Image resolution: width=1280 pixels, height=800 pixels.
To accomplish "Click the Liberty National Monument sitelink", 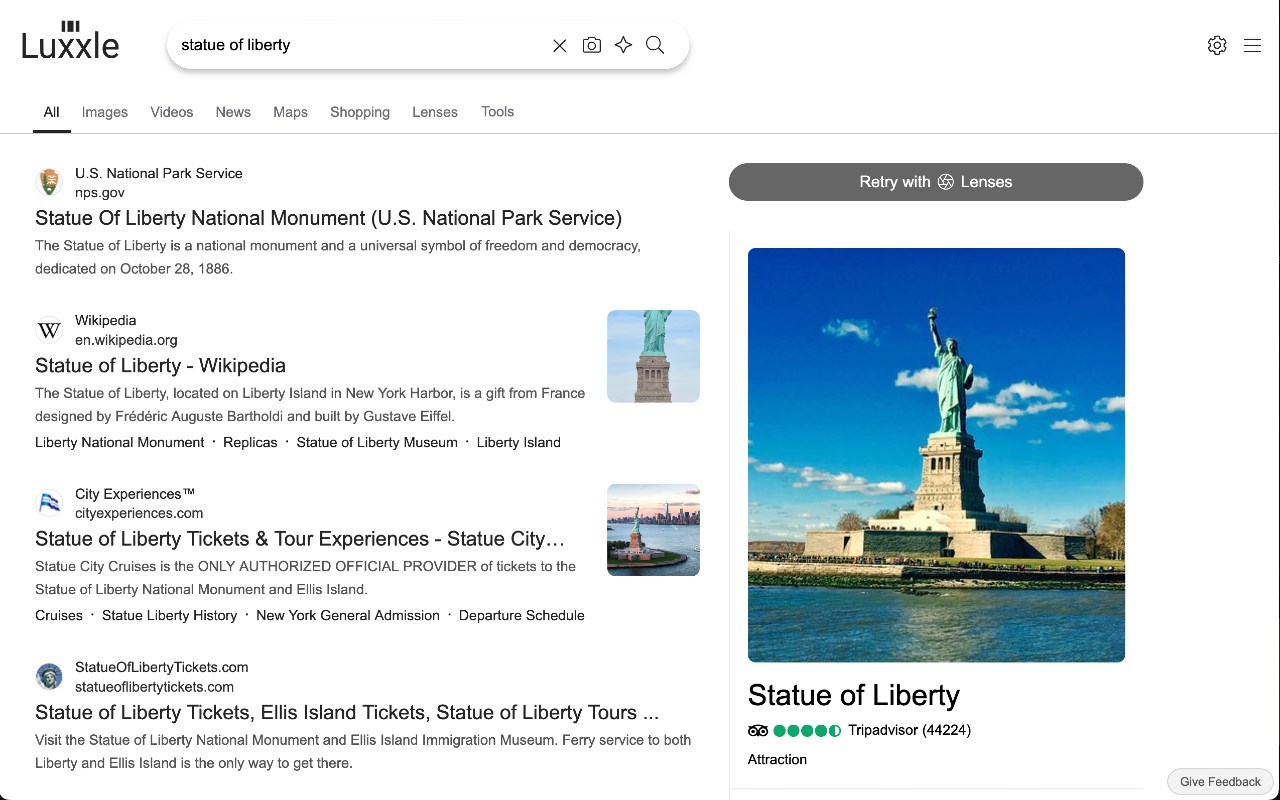I will [120, 442].
